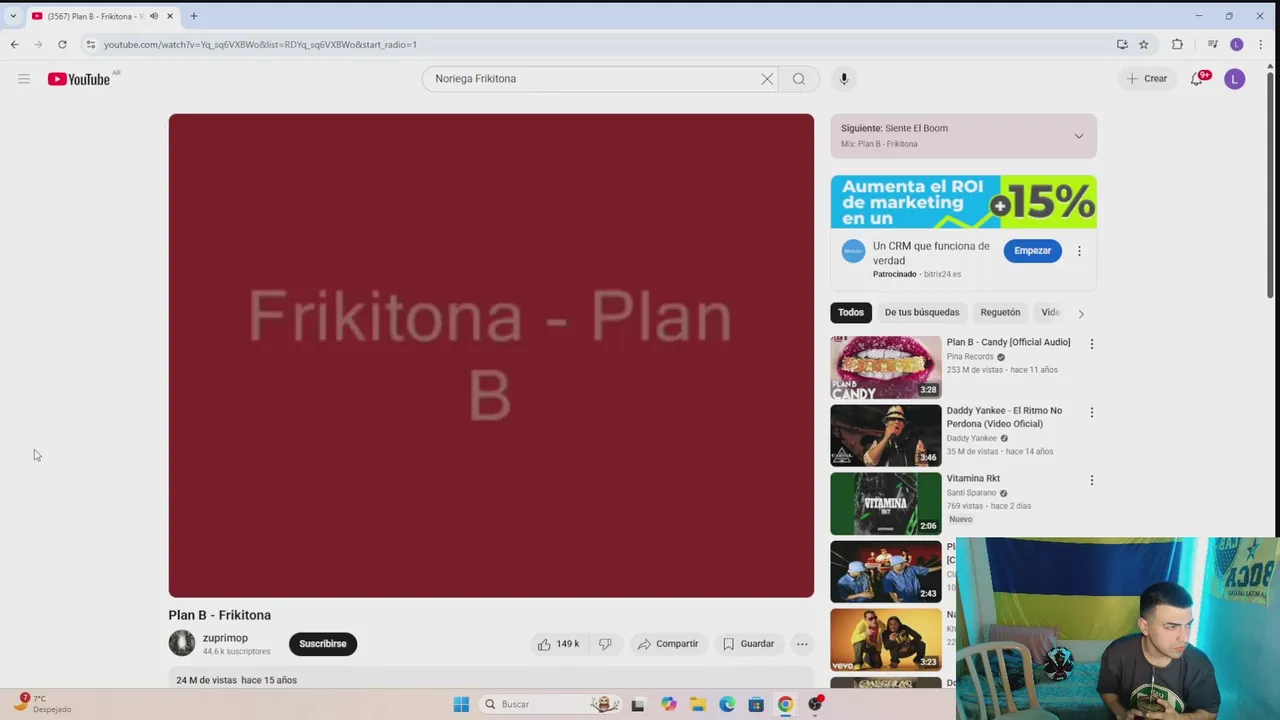Open Plan B - Candy video thumbnail
The width and height of the screenshot is (1280, 720).
[886, 367]
